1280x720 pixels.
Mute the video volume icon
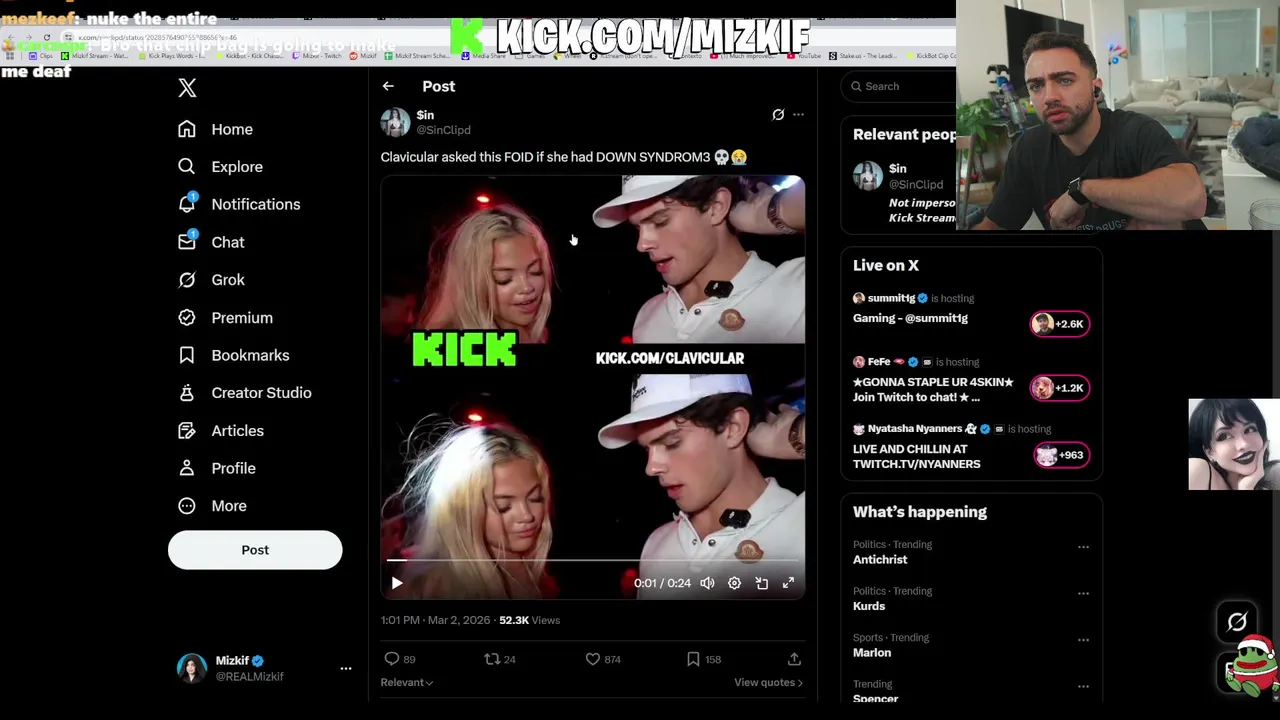707,583
